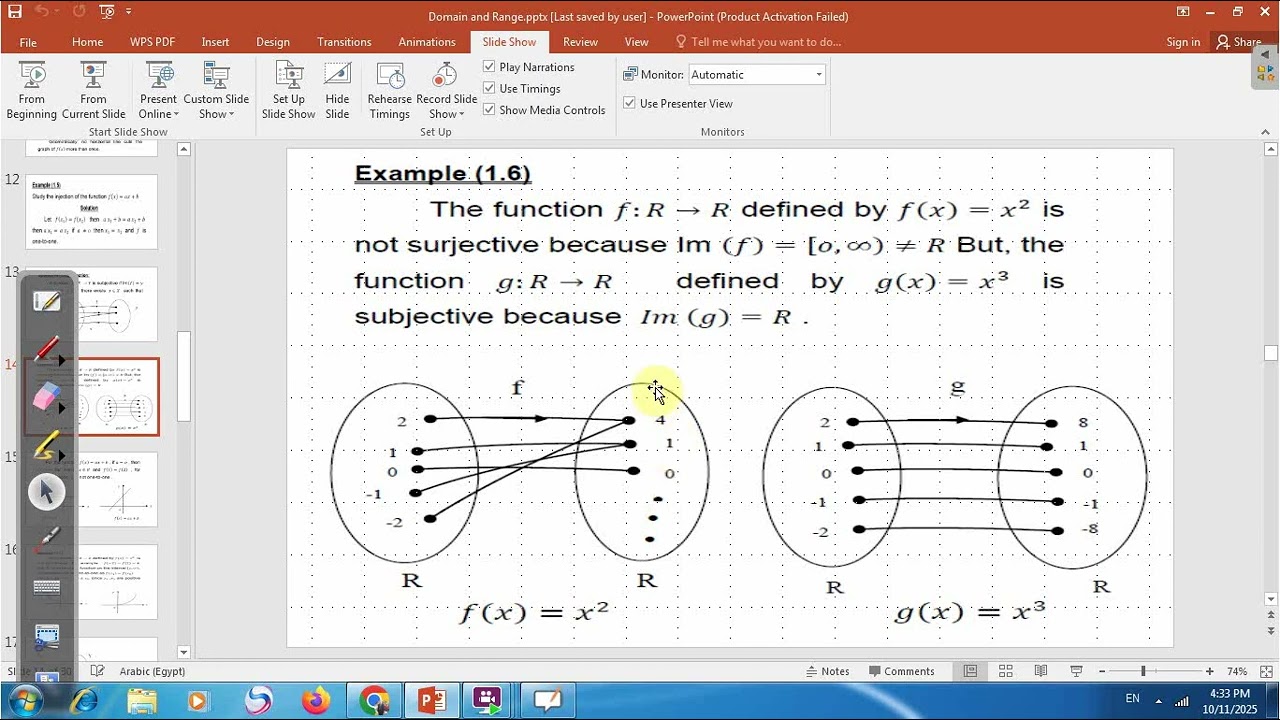The height and width of the screenshot is (720, 1280).
Task: Toggle Use Timings checkbox
Action: 489,88
